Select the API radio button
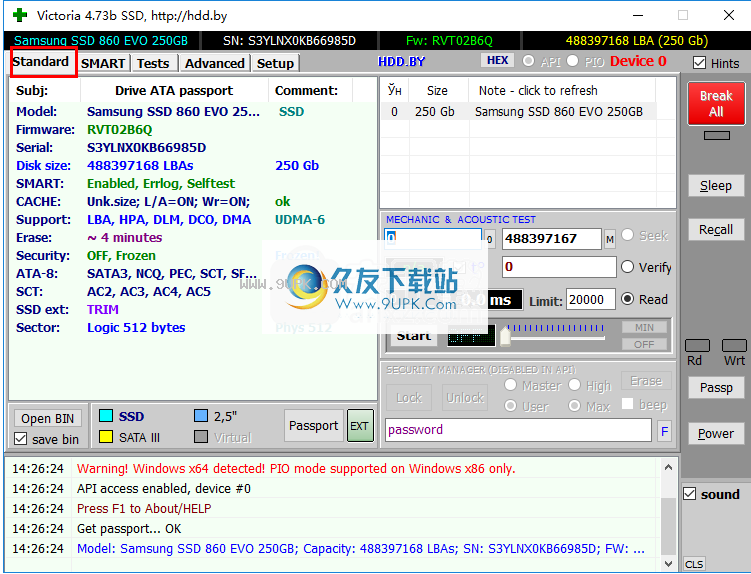751x574 pixels. pyautogui.click(x=528, y=61)
